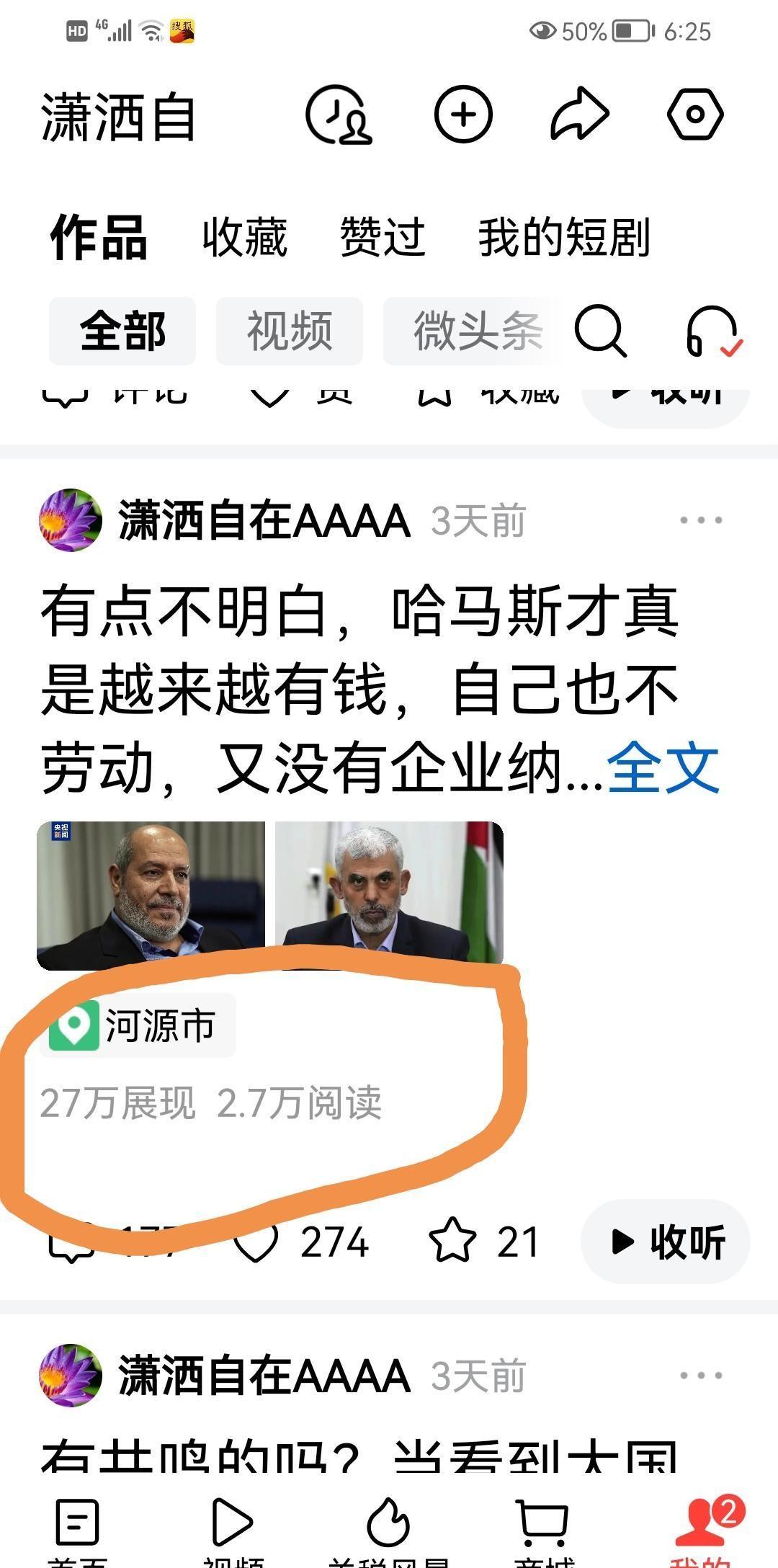778x1568 pixels.
Task: Expand post with 全文 link
Action: [663, 770]
